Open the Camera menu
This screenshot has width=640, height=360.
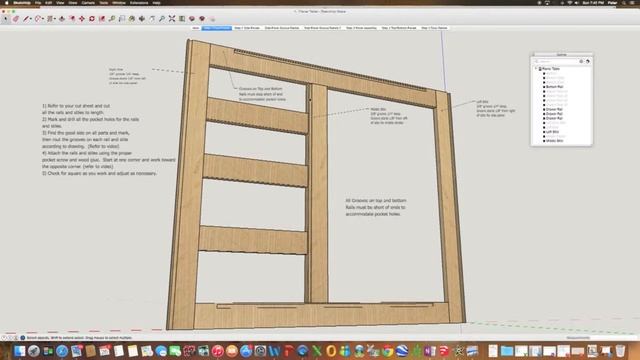(88, 3)
